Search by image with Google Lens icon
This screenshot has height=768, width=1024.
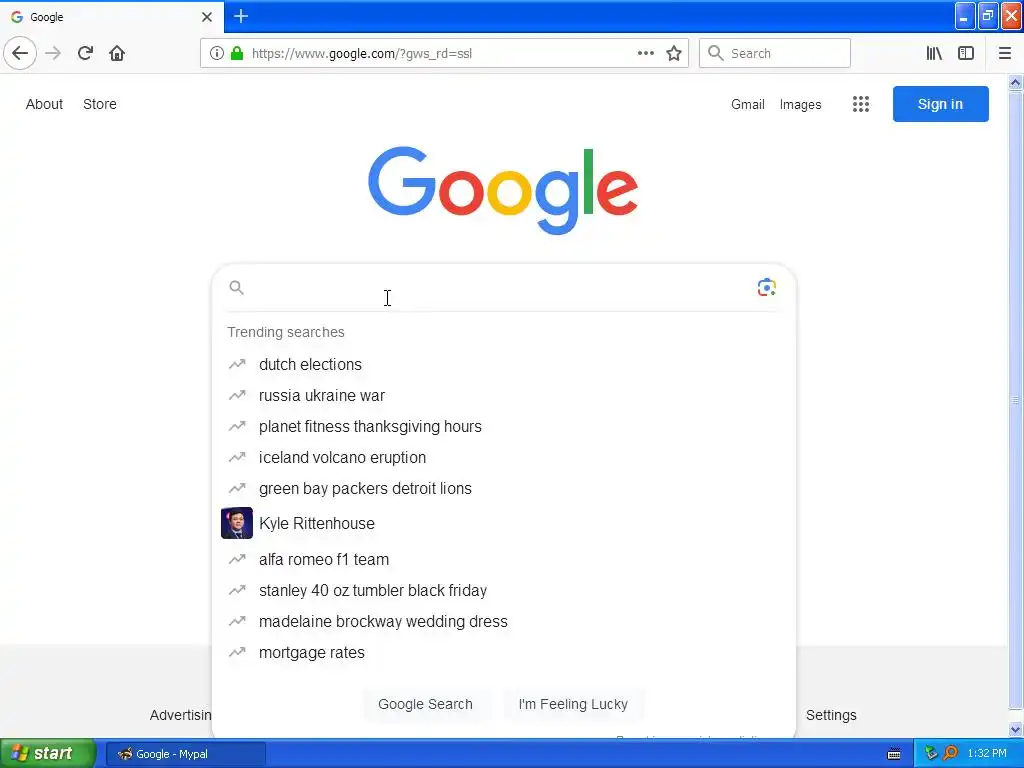pos(766,287)
